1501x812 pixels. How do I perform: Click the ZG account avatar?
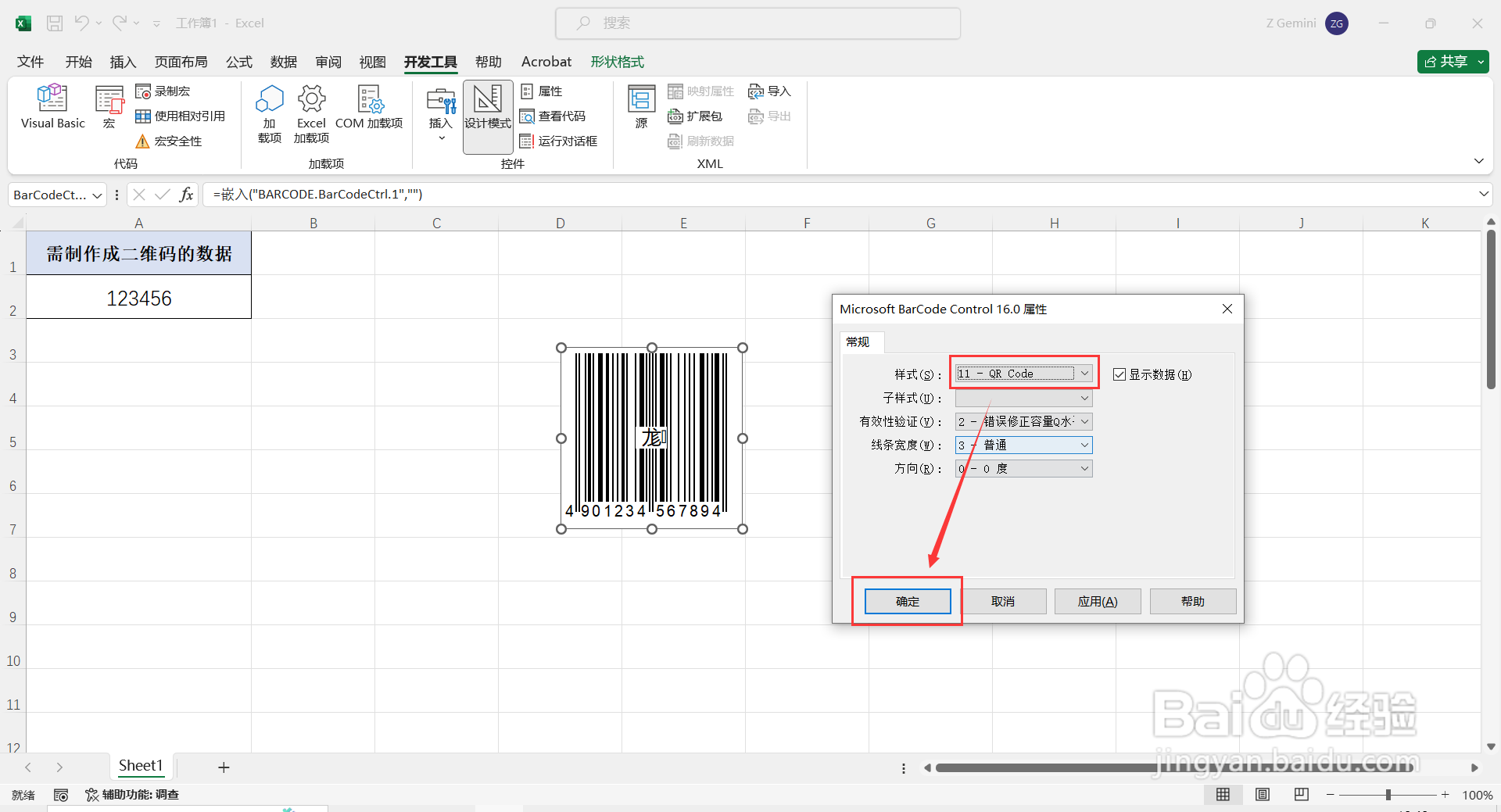(1337, 23)
